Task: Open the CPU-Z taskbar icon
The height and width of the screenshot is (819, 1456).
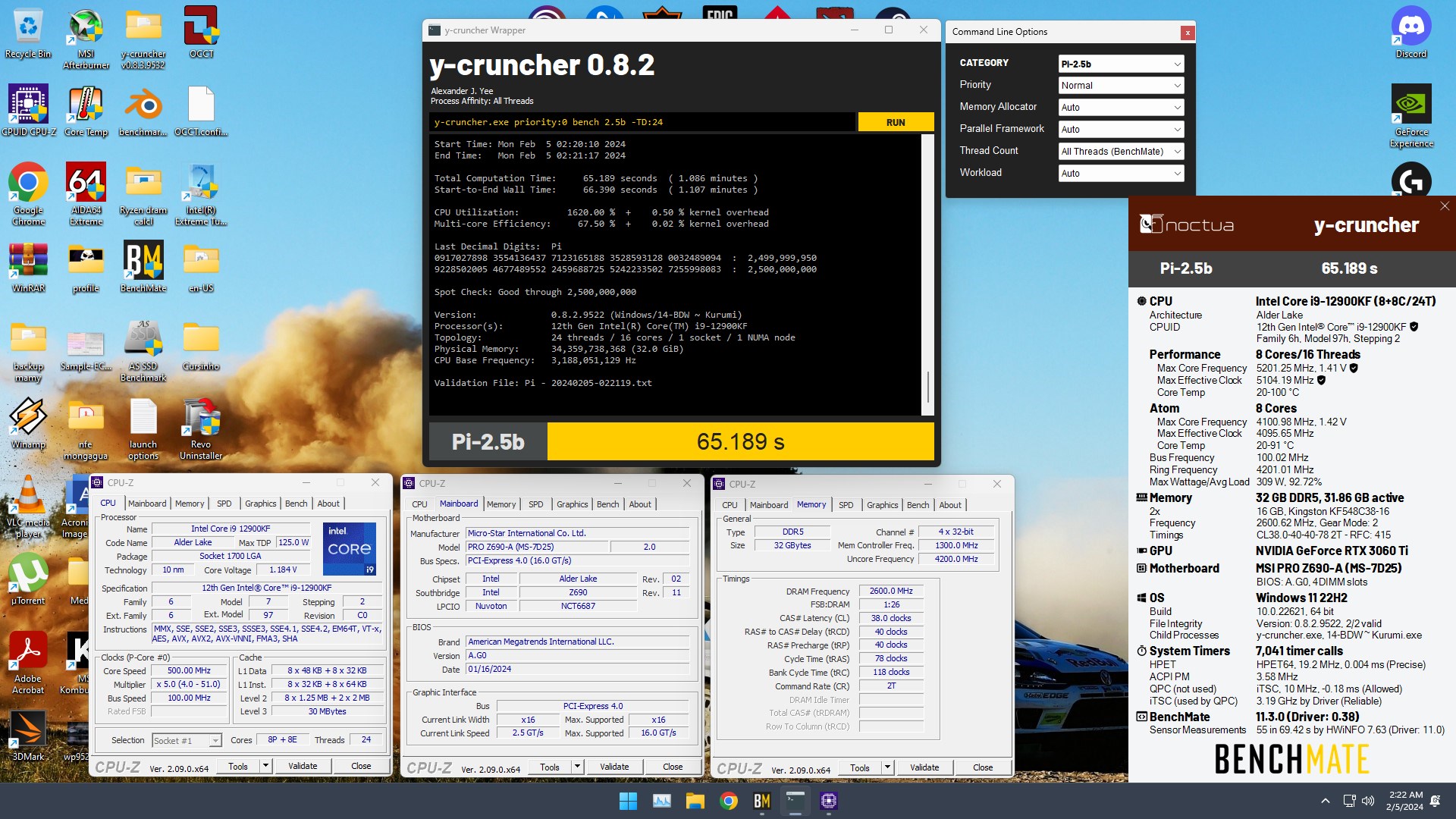Action: (x=828, y=801)
